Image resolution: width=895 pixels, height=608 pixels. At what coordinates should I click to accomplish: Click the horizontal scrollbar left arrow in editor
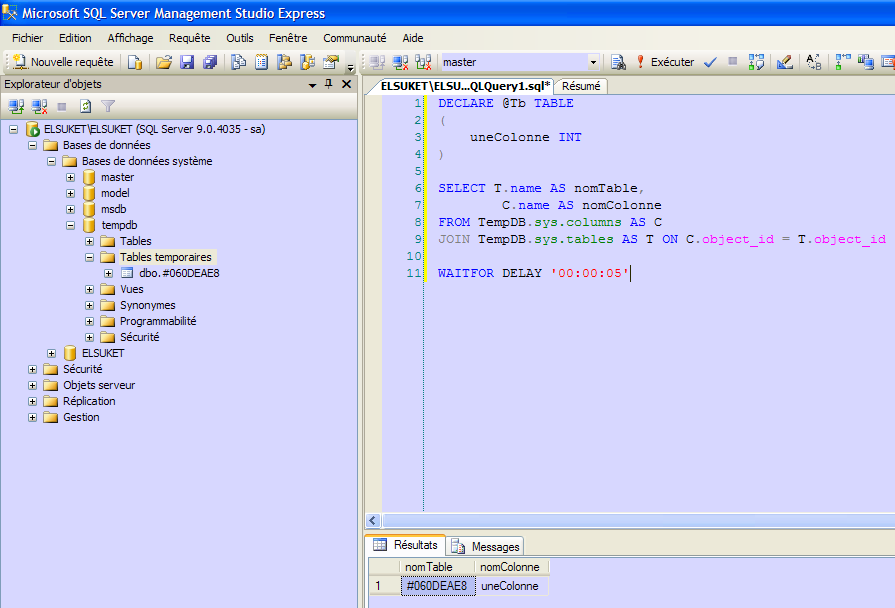point(373,521)
